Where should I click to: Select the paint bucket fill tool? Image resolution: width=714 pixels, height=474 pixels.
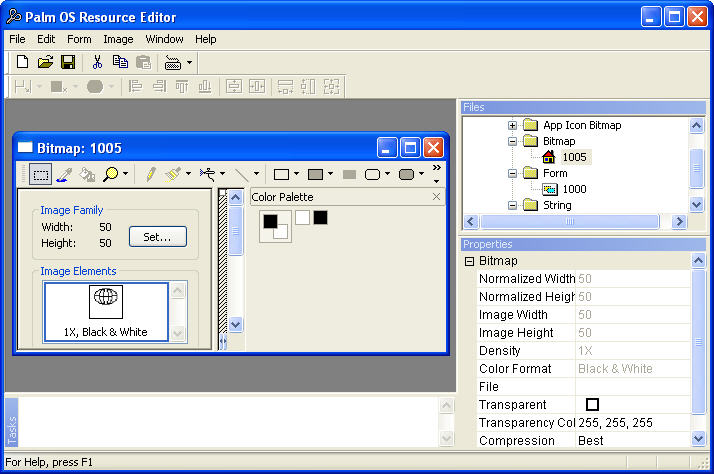(x=87, y=174)
